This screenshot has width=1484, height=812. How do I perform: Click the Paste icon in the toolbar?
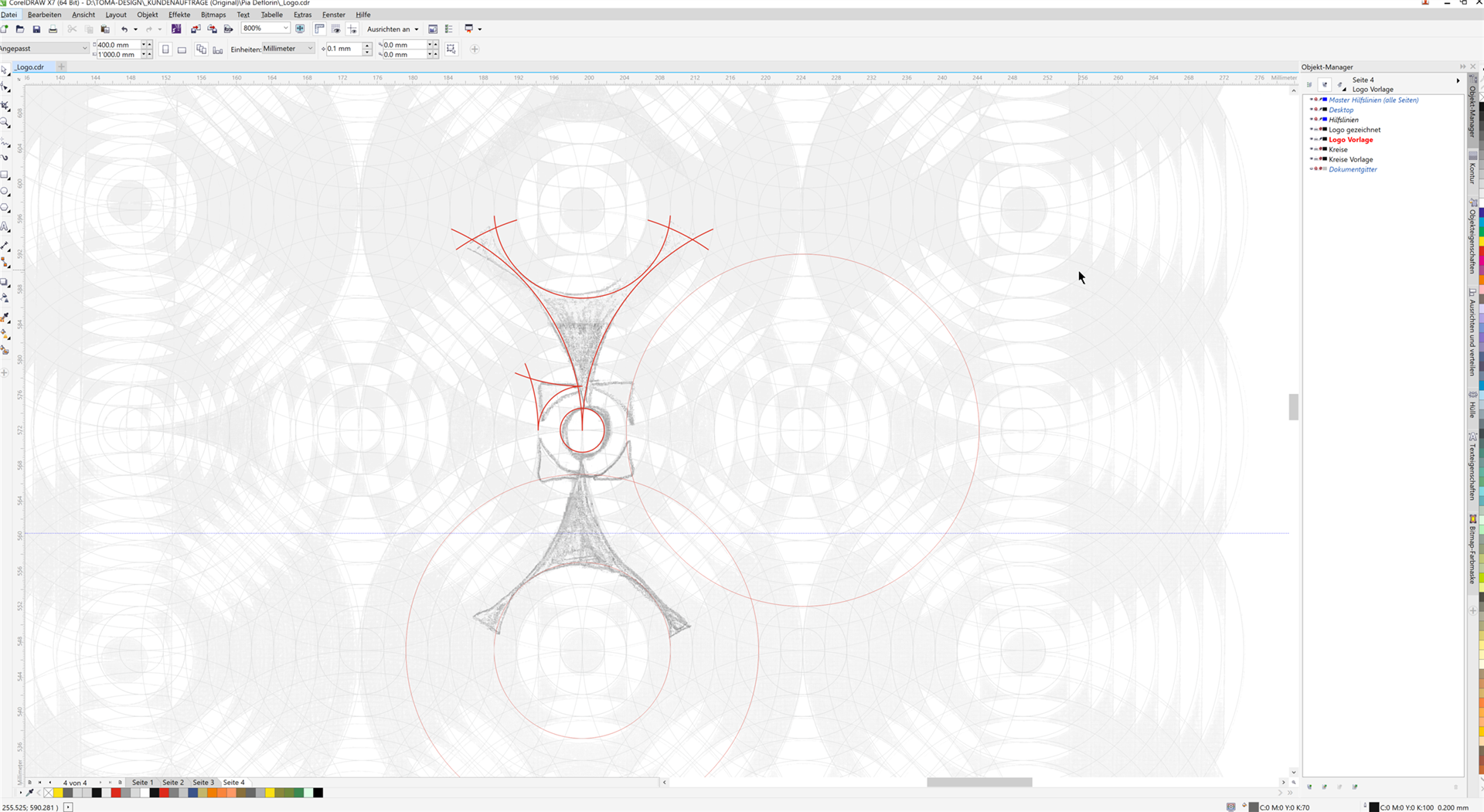click(x=105, y=29)
